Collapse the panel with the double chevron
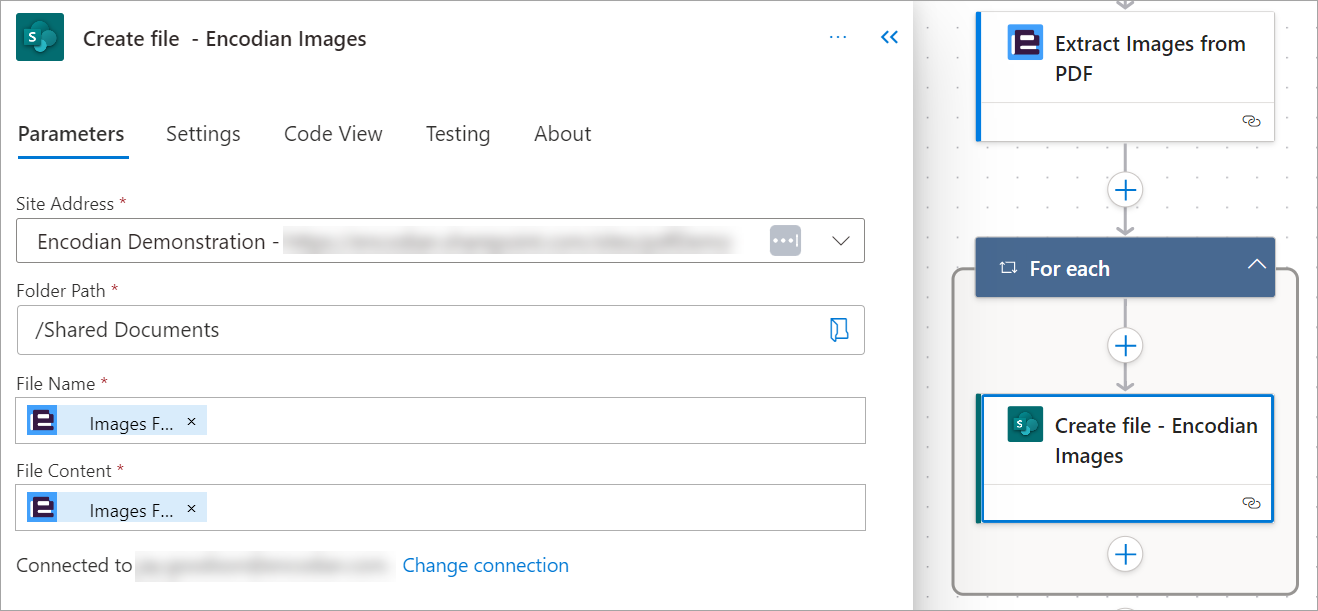 click(889, 38)
